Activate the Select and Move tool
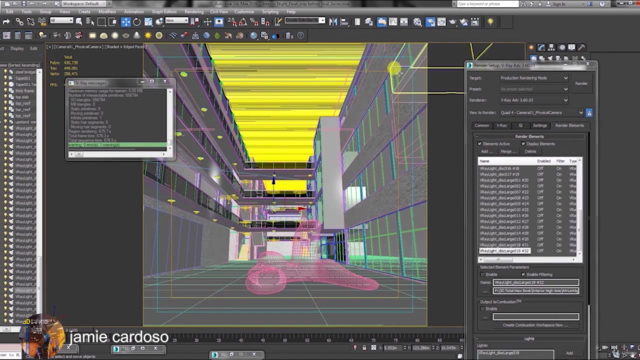Viewport: 640px width, 360px height. [126, 22]
